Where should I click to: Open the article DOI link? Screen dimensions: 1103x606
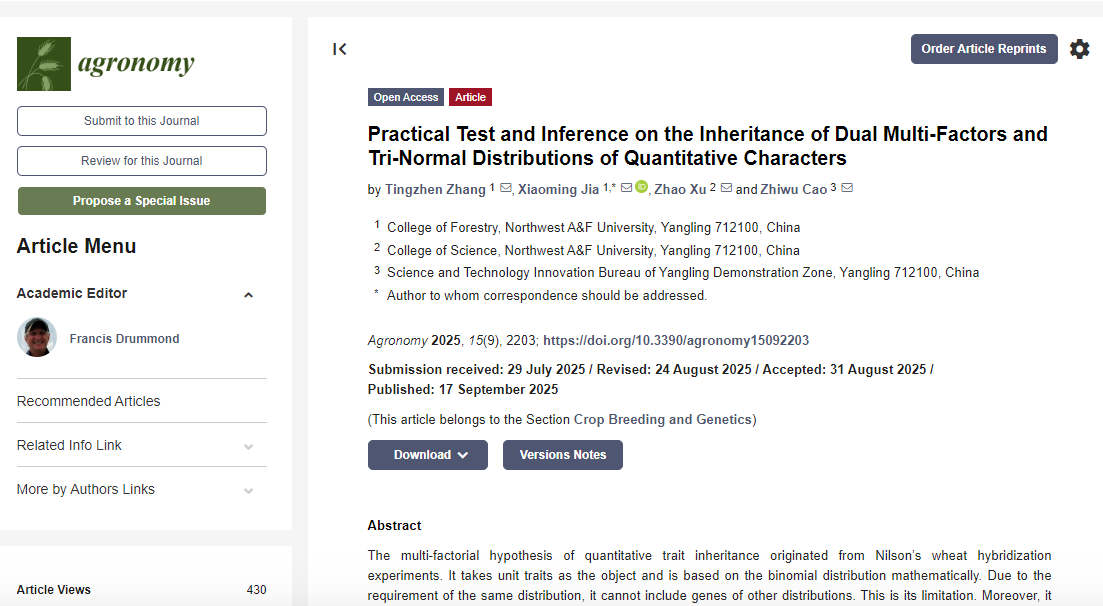coord(676,340)
